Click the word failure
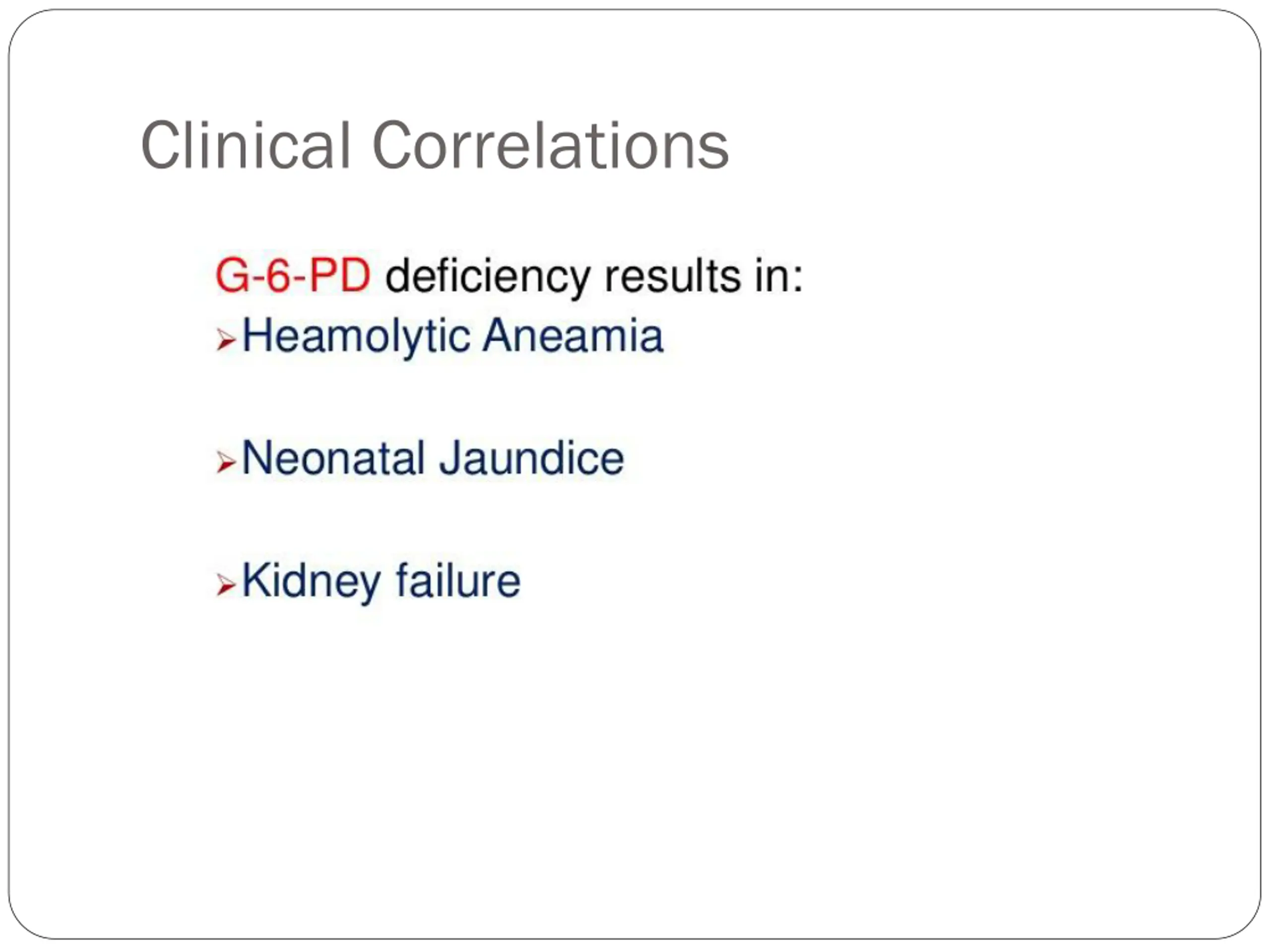Viewport: 1270px width, 952px height. tap(458, 580)
